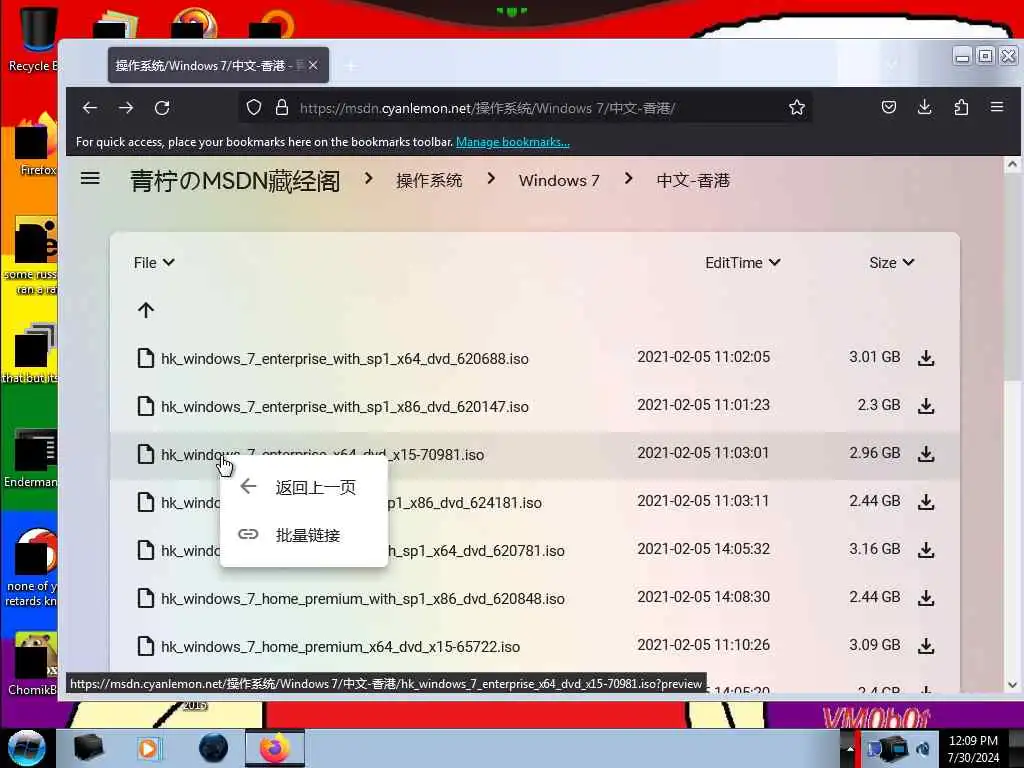The image size is (1024, 768).
Task: Click the 2021-02-05 11:02:05 edit time
Action: pyautogui.click(x=703, y=357)
